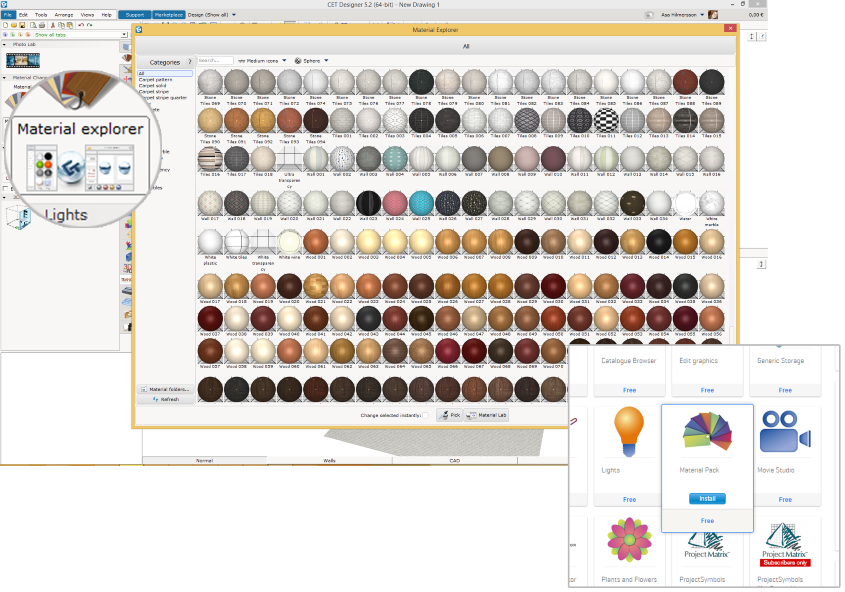Click the Lights lightbulb icon in Marketplace
845x592 pixels.
click(x=629, y=431)
